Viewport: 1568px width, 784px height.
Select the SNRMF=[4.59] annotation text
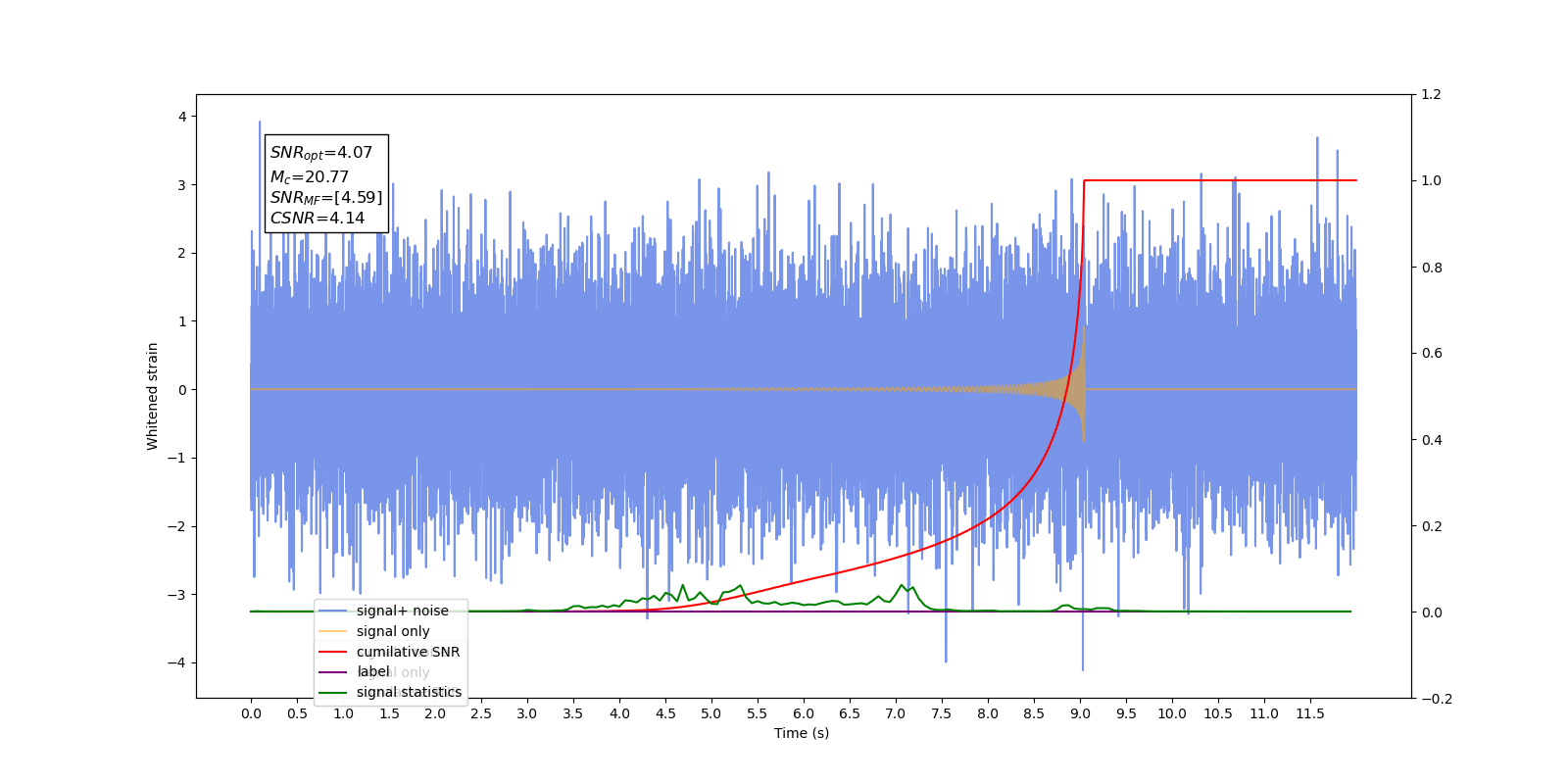[326, 197]
